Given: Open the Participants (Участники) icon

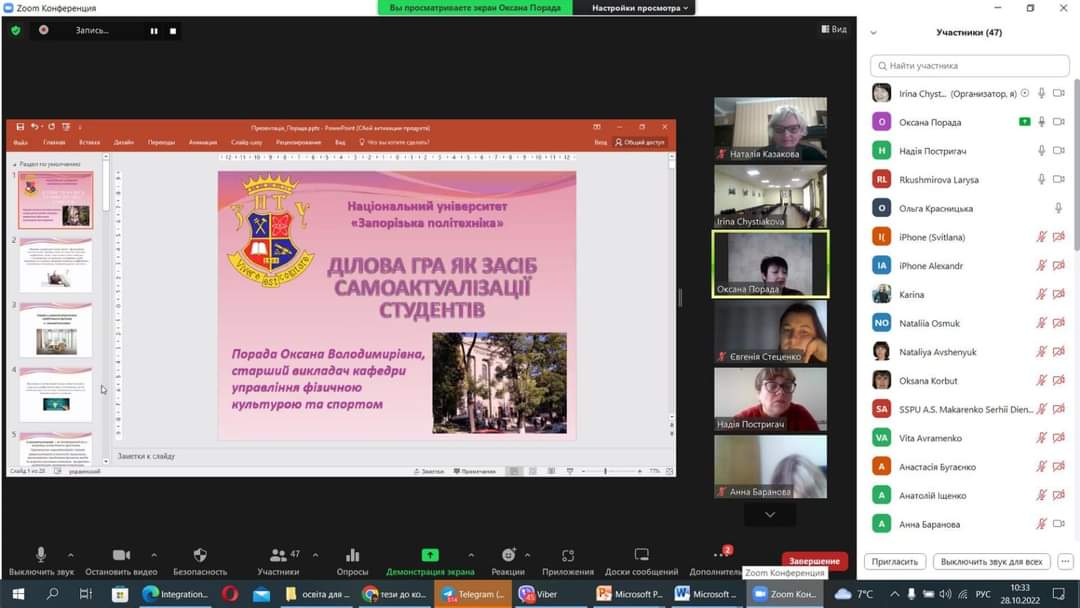Looking at the screenshot, I should tap(278, 555).
